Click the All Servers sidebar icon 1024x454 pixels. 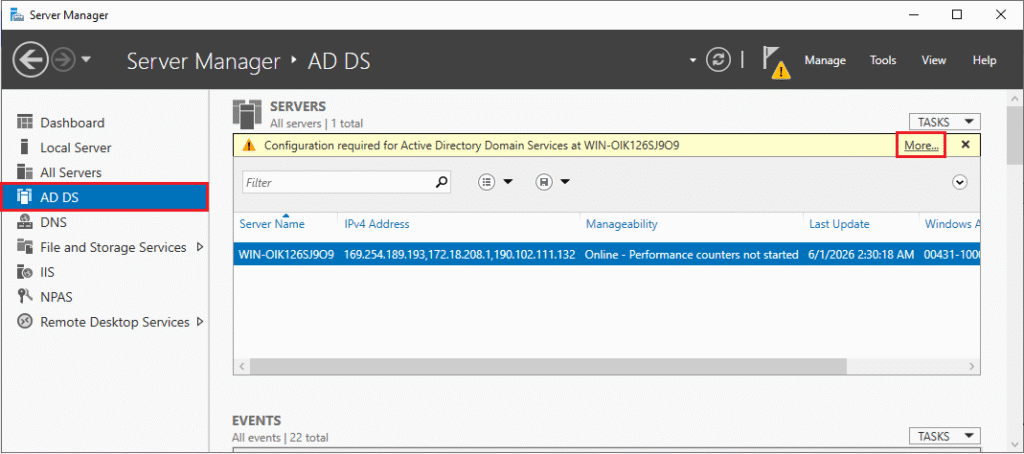pyautogui.click(x=25, y=172)
